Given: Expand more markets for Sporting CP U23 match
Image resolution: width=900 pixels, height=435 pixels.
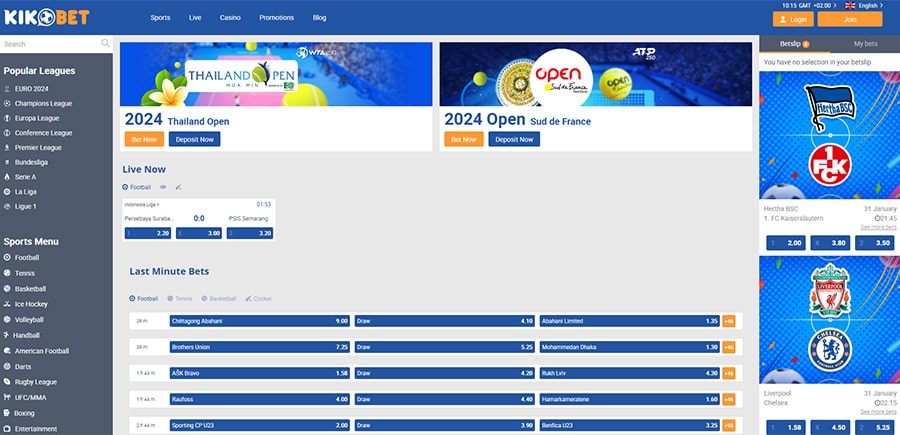Looking at the screenshot, I should [x=728, y=425].
